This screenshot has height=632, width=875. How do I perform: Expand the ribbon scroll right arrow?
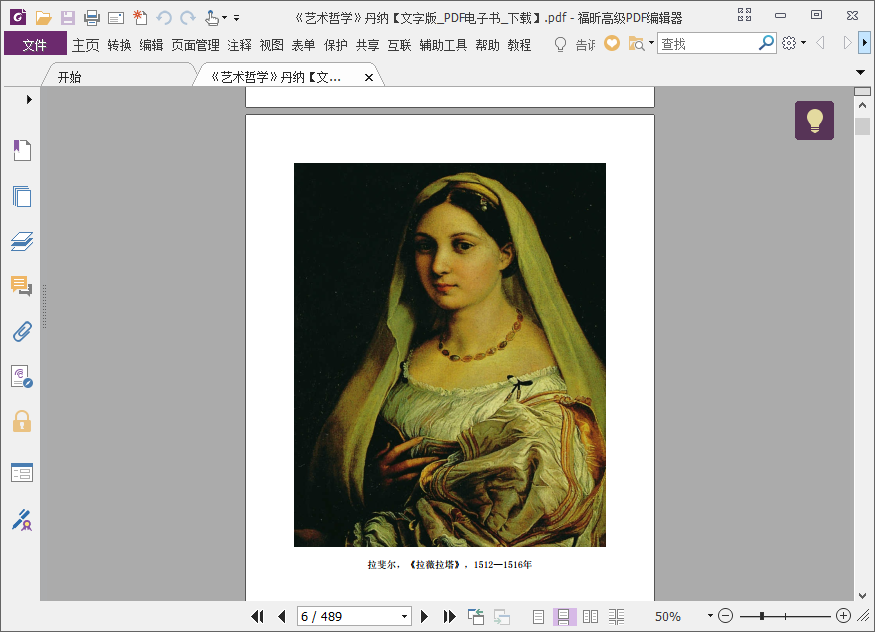click(864, 42)
